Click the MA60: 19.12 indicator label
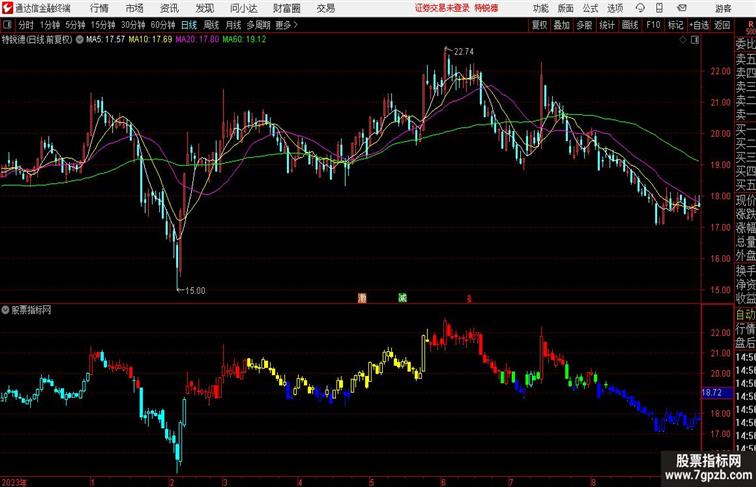Viewport: 756px width, 487px height. click(244, 40)
